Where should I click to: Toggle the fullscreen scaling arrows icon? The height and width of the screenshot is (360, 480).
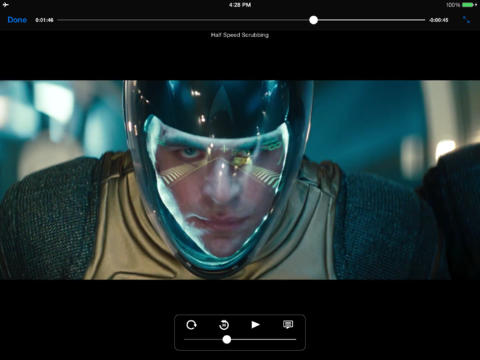[x=466, y=20]
